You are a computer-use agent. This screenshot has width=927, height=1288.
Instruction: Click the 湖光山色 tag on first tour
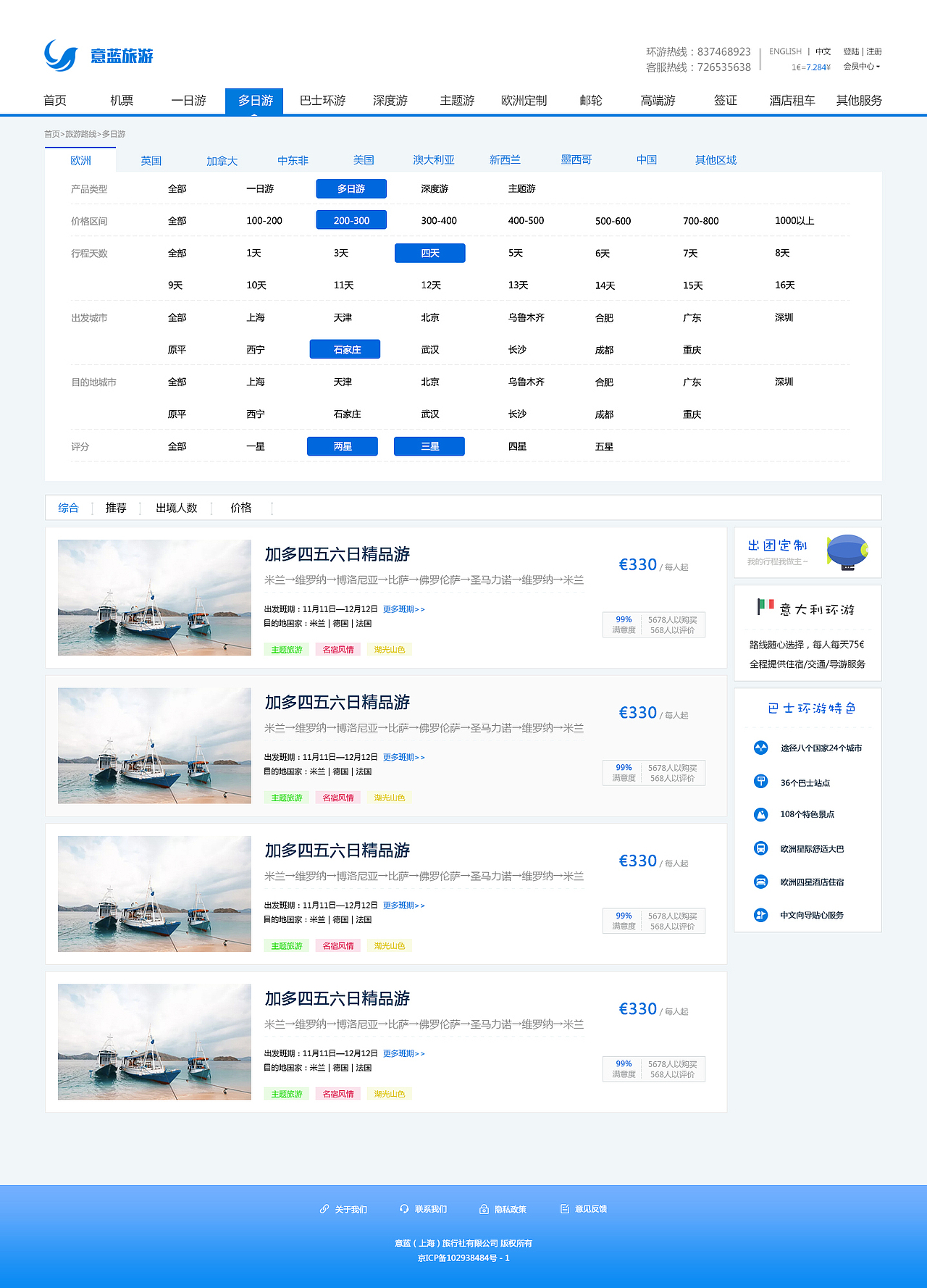pyautogui.click(x=390, y=650)
